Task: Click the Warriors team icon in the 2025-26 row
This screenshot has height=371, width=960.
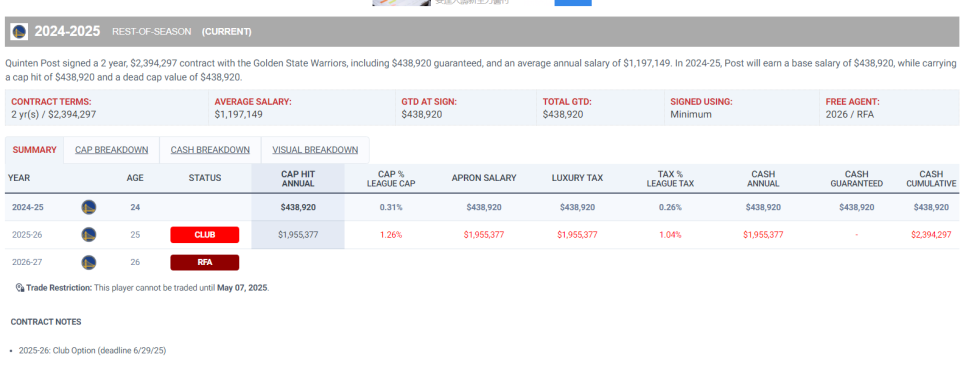Action: click(89, 234)
